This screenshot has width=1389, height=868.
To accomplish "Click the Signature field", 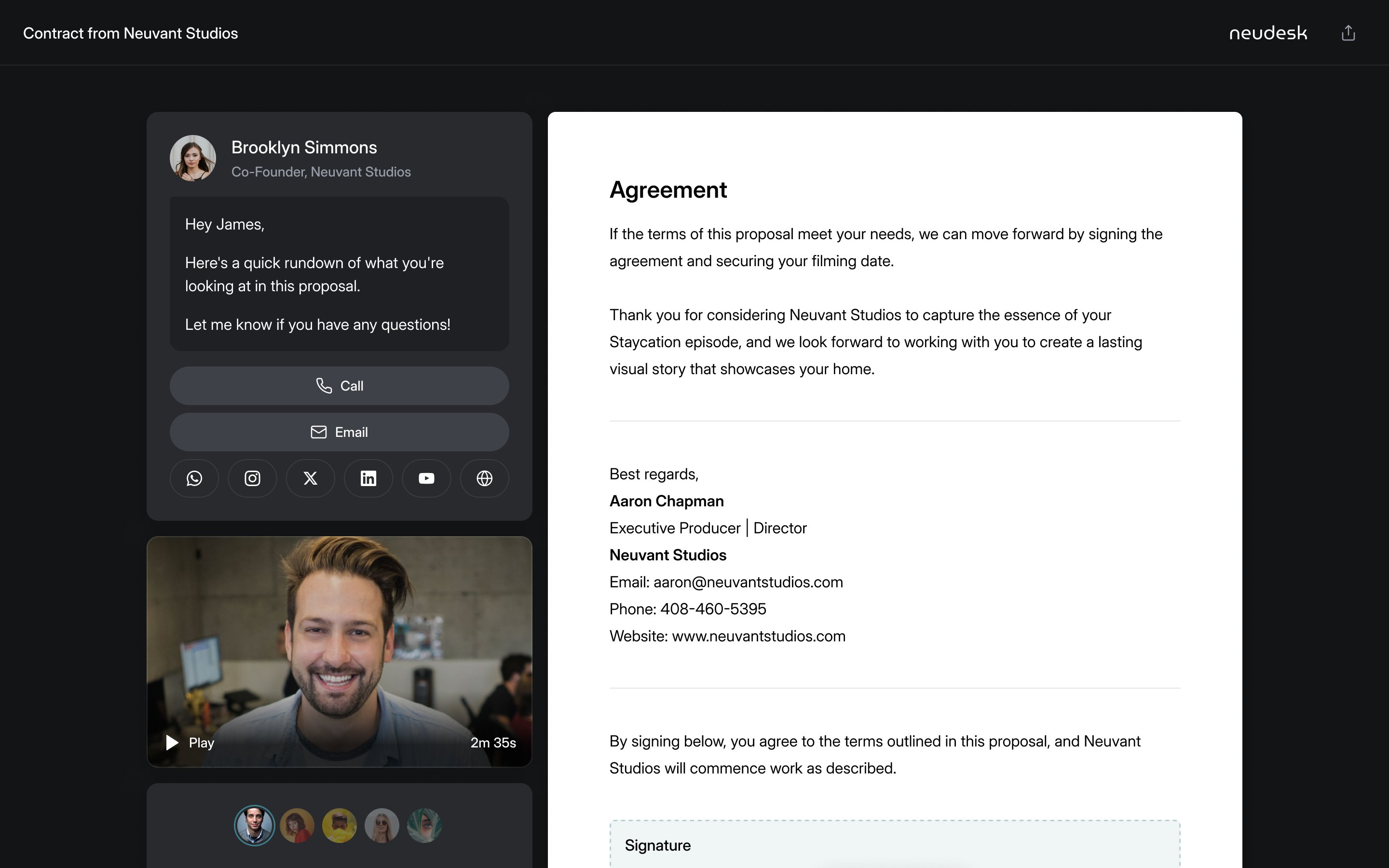I will (894, 846).
